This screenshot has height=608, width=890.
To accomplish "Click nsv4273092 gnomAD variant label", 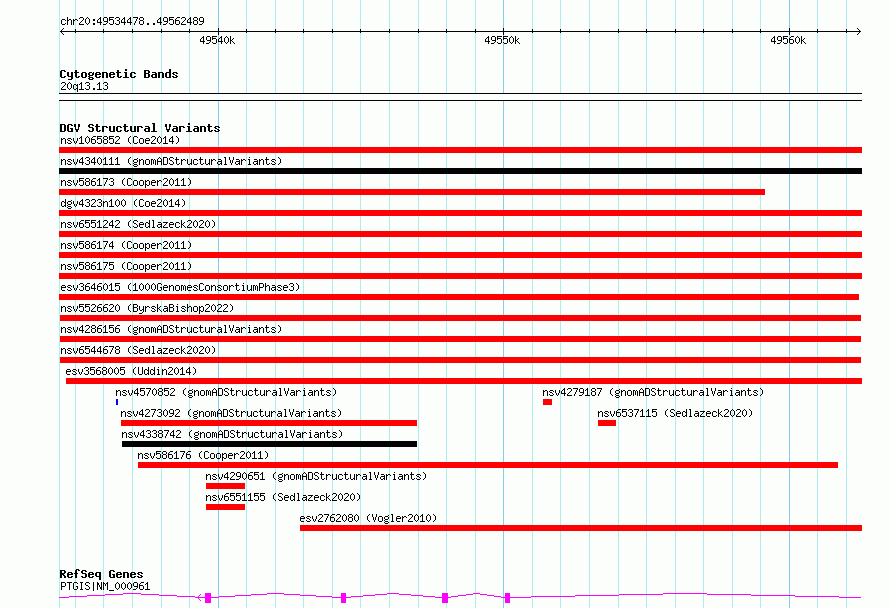I will (x=231, y=413).
